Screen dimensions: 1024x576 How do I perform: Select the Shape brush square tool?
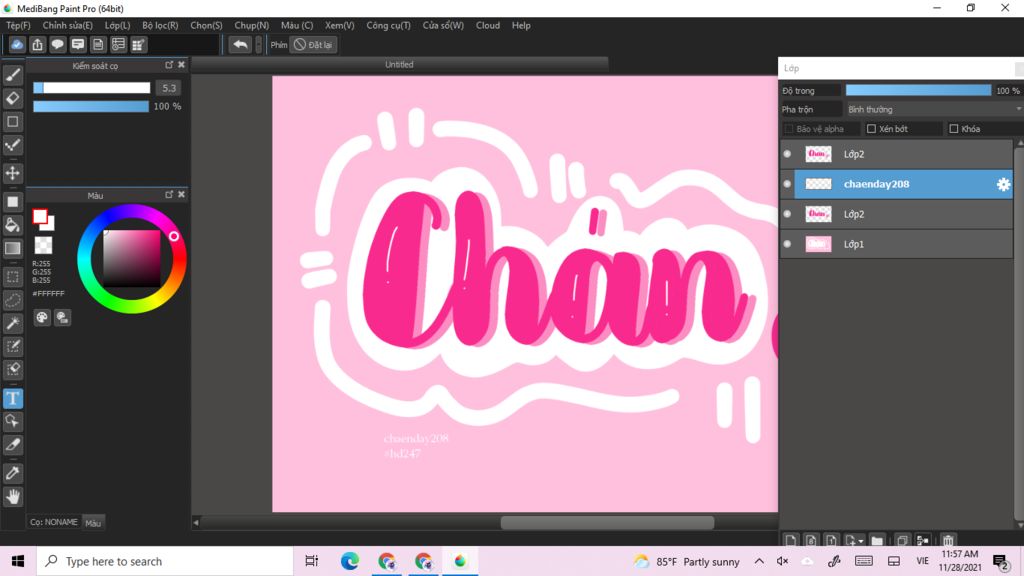(12, 121)
